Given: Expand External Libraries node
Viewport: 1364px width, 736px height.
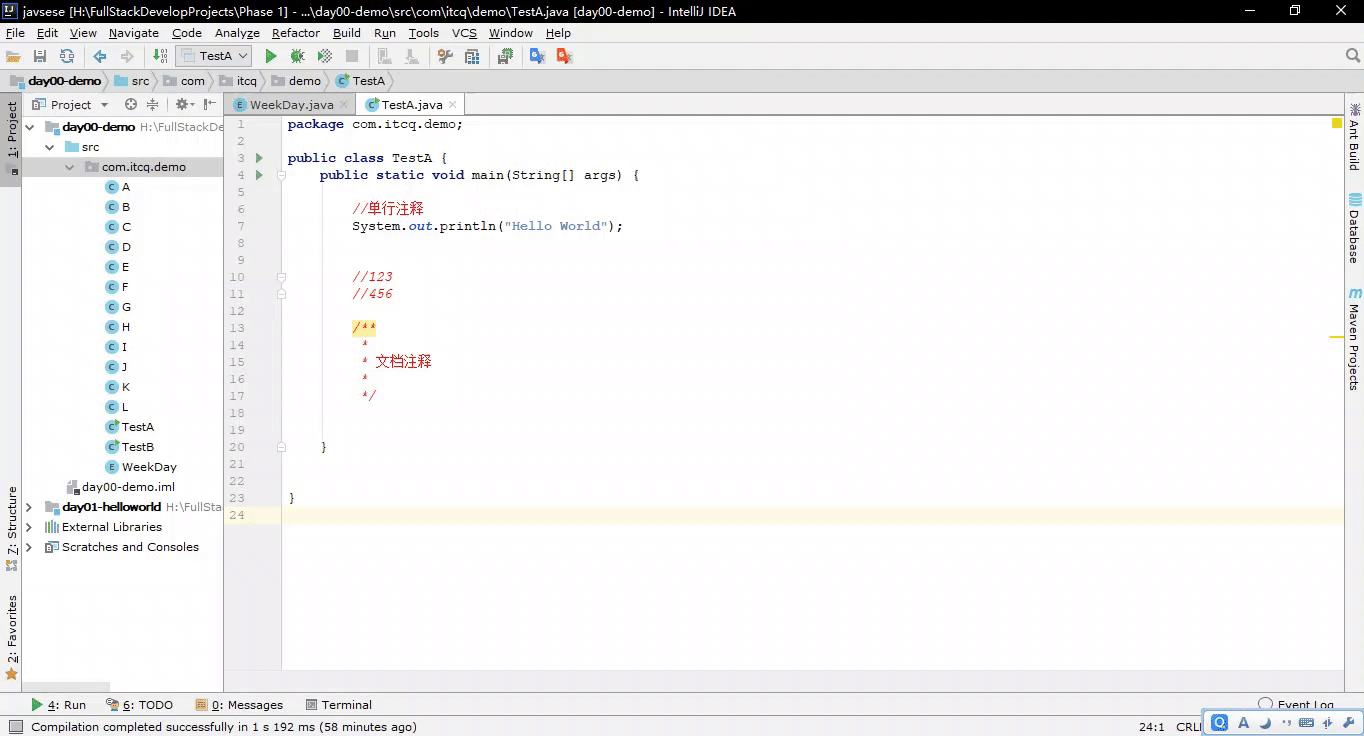Looking at the screenshot, I should pos(30,527).
